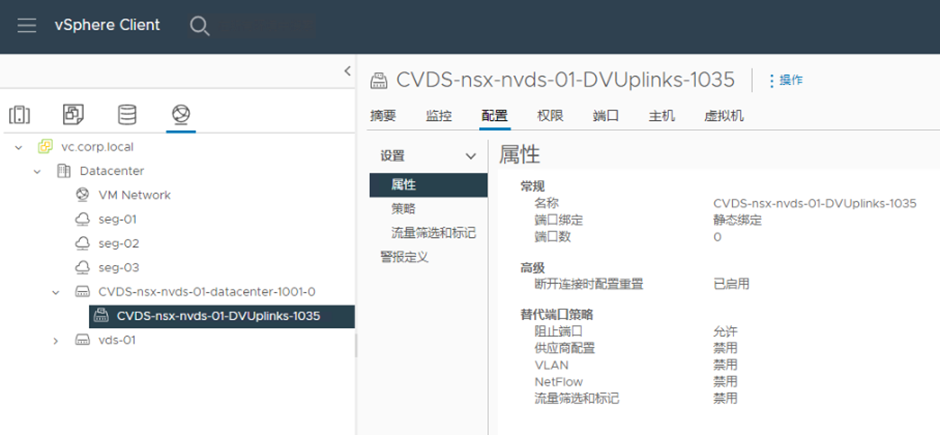This screenshot has height=435, width=940.
Task: Open 警报定义 in the side menu
Action: click(x=405, y=258)
